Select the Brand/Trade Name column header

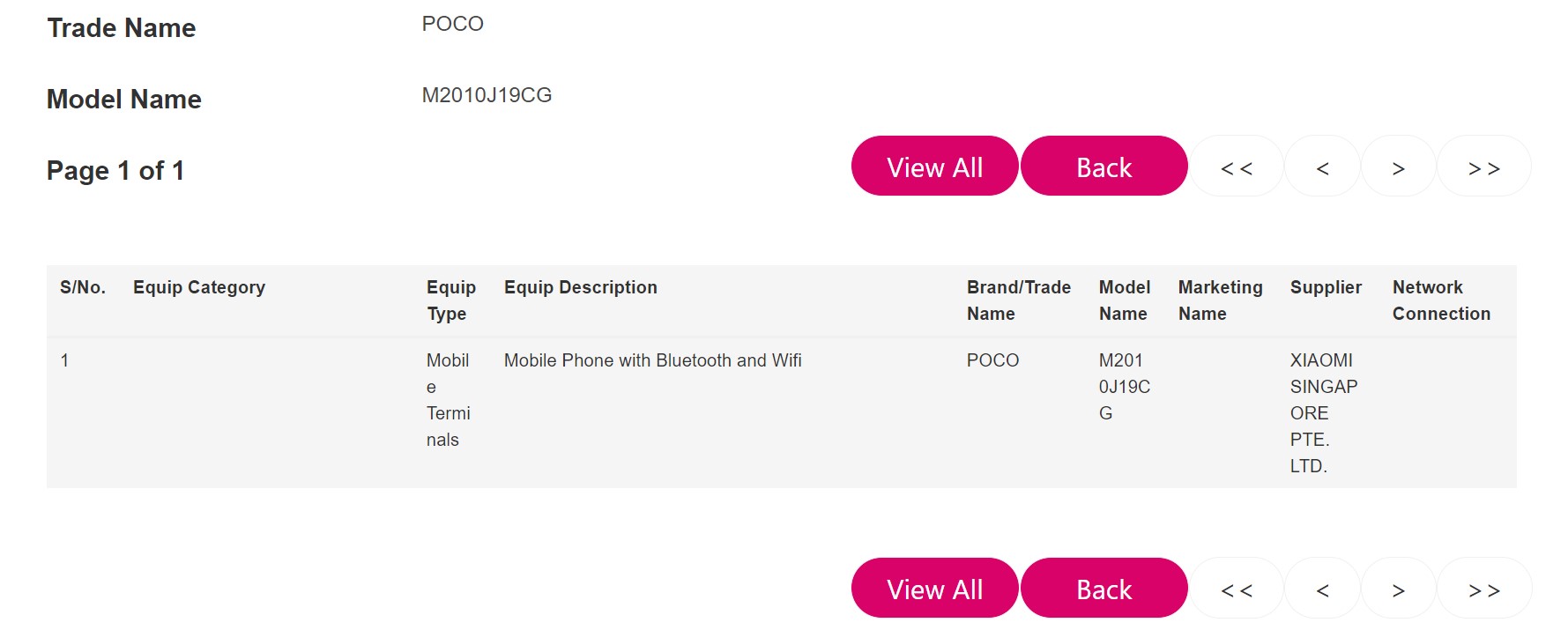pos(1019,300)
